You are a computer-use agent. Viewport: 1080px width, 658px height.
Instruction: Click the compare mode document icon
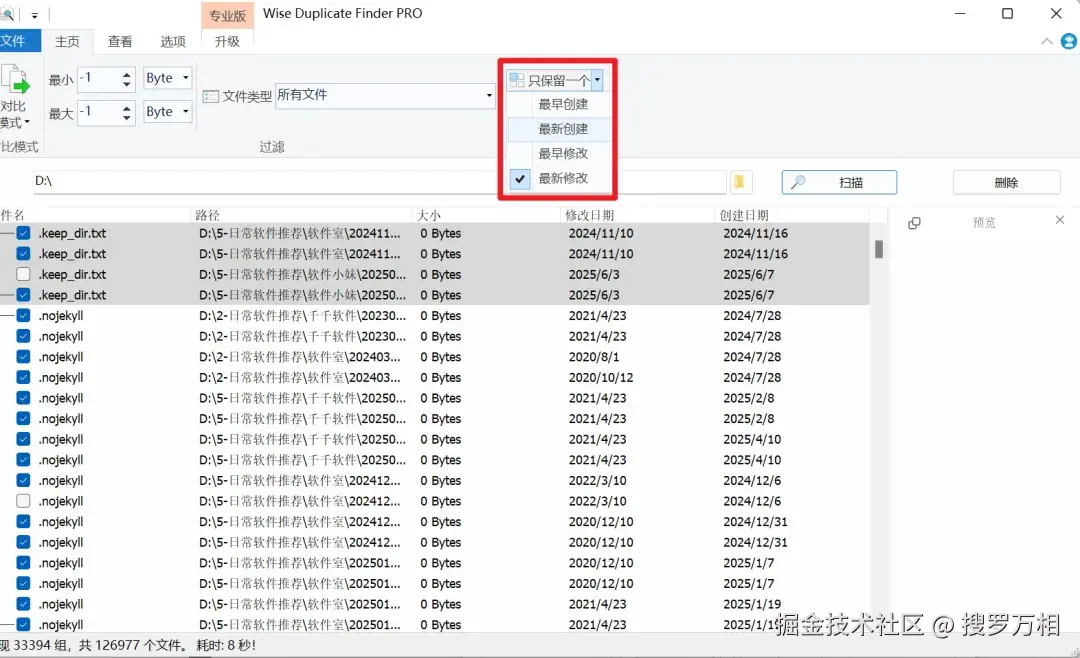pyautogui.click(x=15, y=79)
